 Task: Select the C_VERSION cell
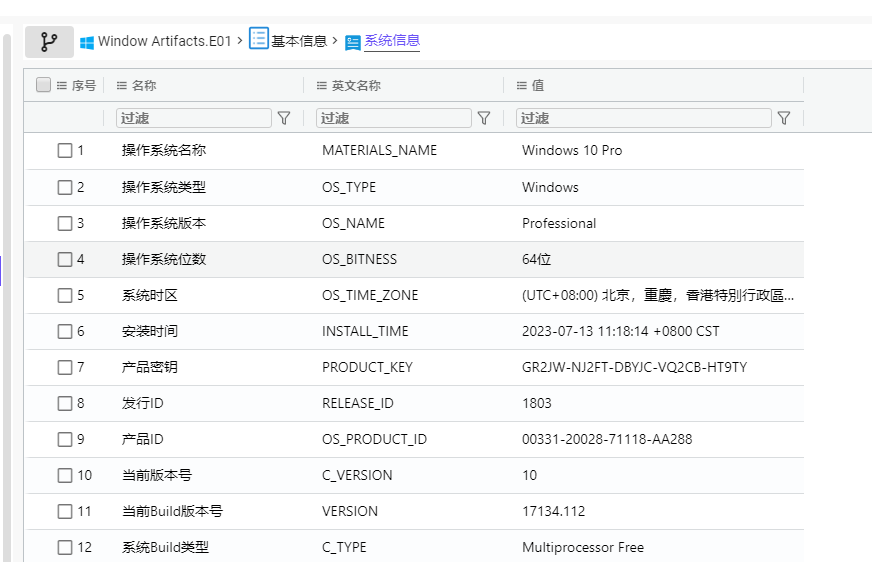[x=357, y=475]
